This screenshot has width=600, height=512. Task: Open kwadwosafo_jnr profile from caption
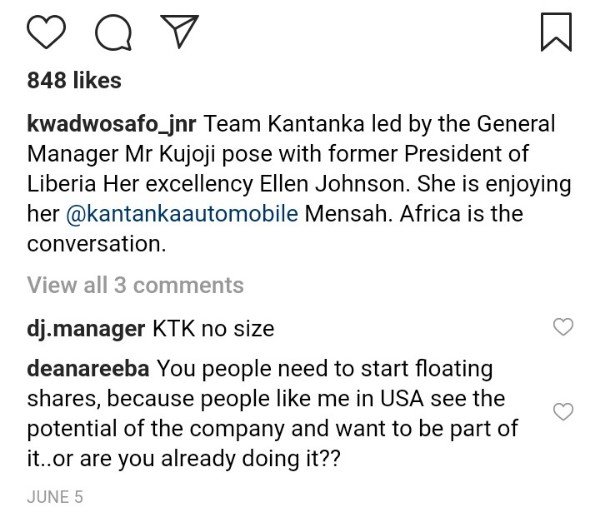click(112, 125)
